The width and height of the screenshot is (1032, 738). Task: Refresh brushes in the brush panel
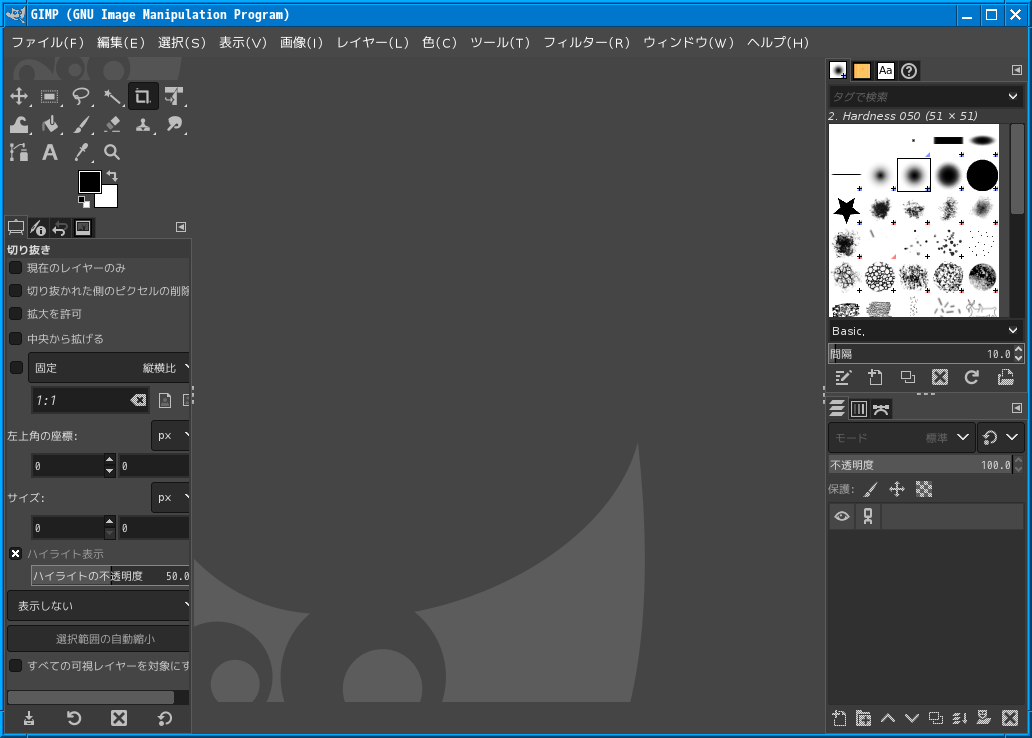971,377
